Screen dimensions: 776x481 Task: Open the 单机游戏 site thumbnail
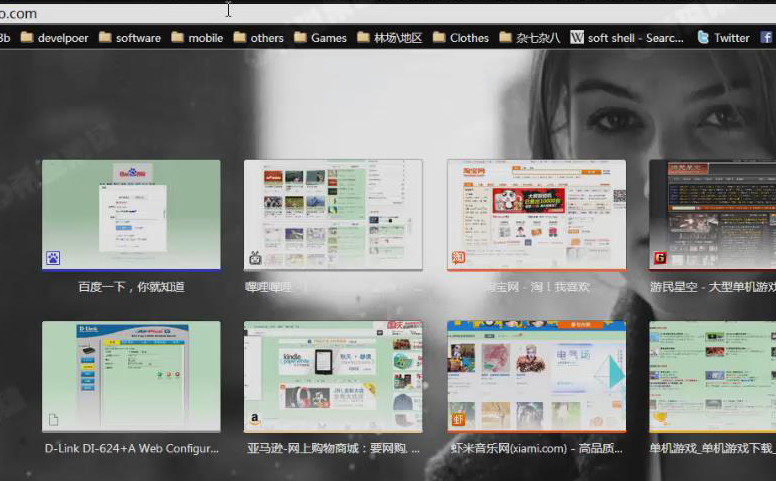(x=712, y=376)
